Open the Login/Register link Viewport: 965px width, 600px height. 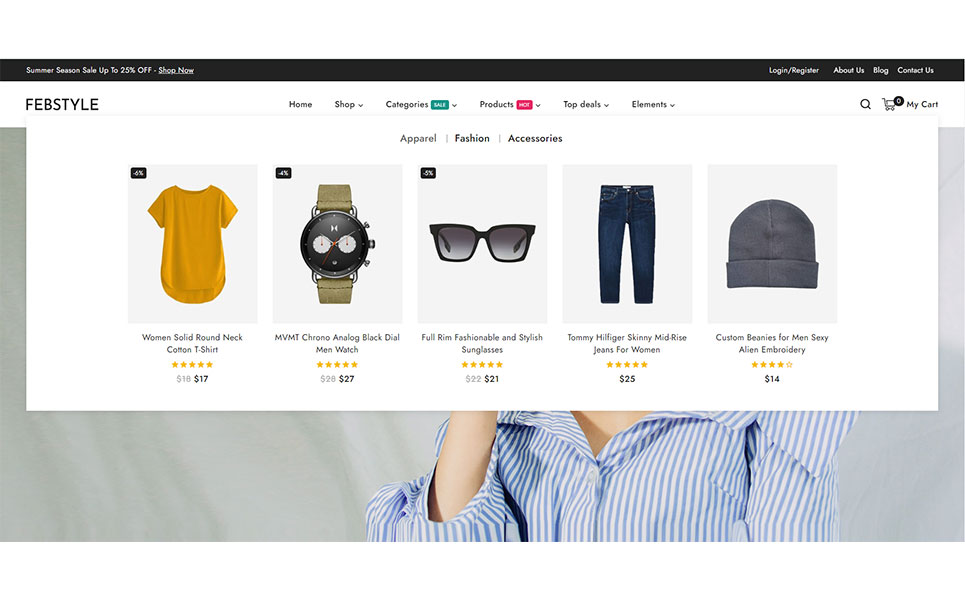click(793, 70)
